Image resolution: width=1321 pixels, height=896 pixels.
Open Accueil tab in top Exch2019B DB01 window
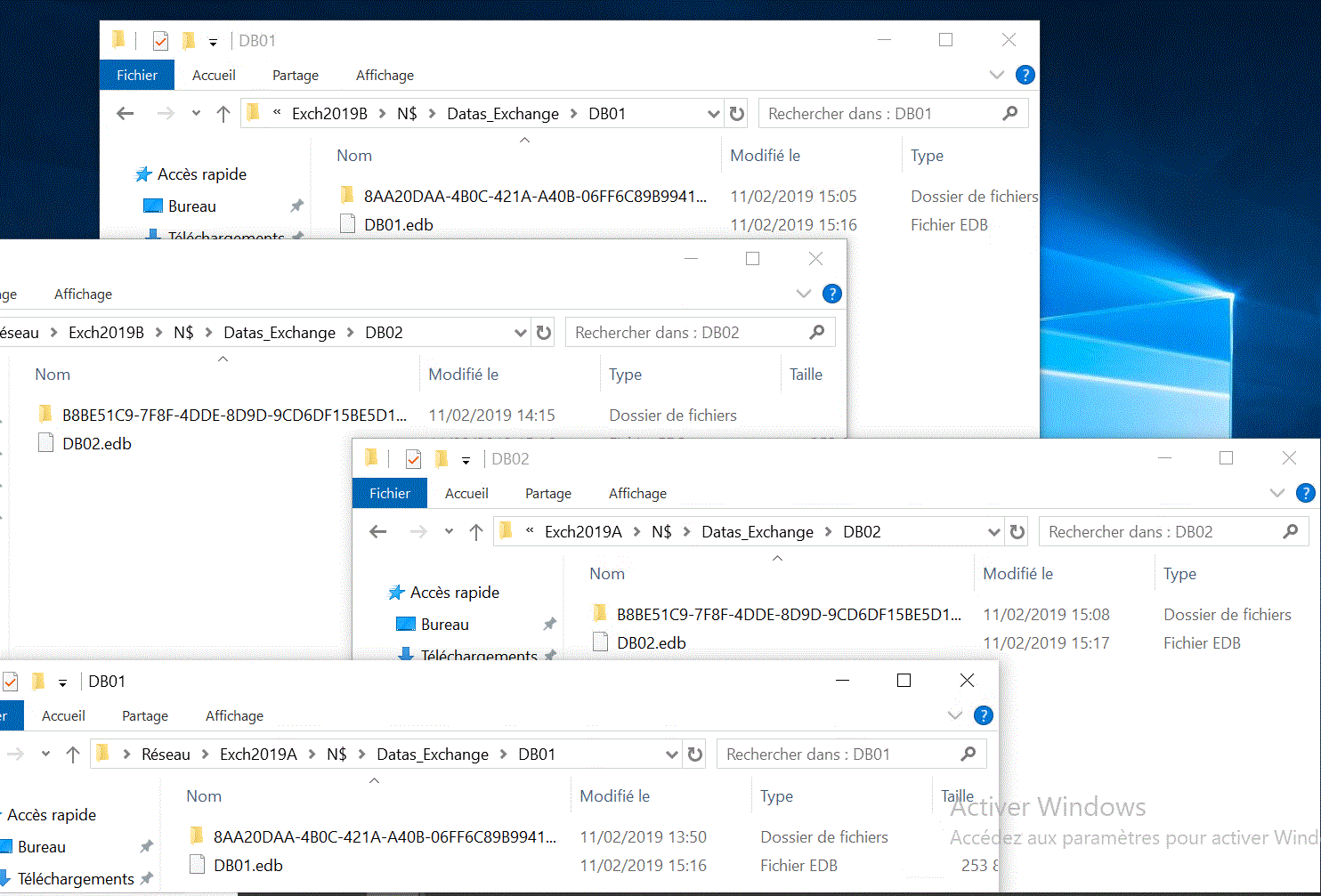(214, 76)
